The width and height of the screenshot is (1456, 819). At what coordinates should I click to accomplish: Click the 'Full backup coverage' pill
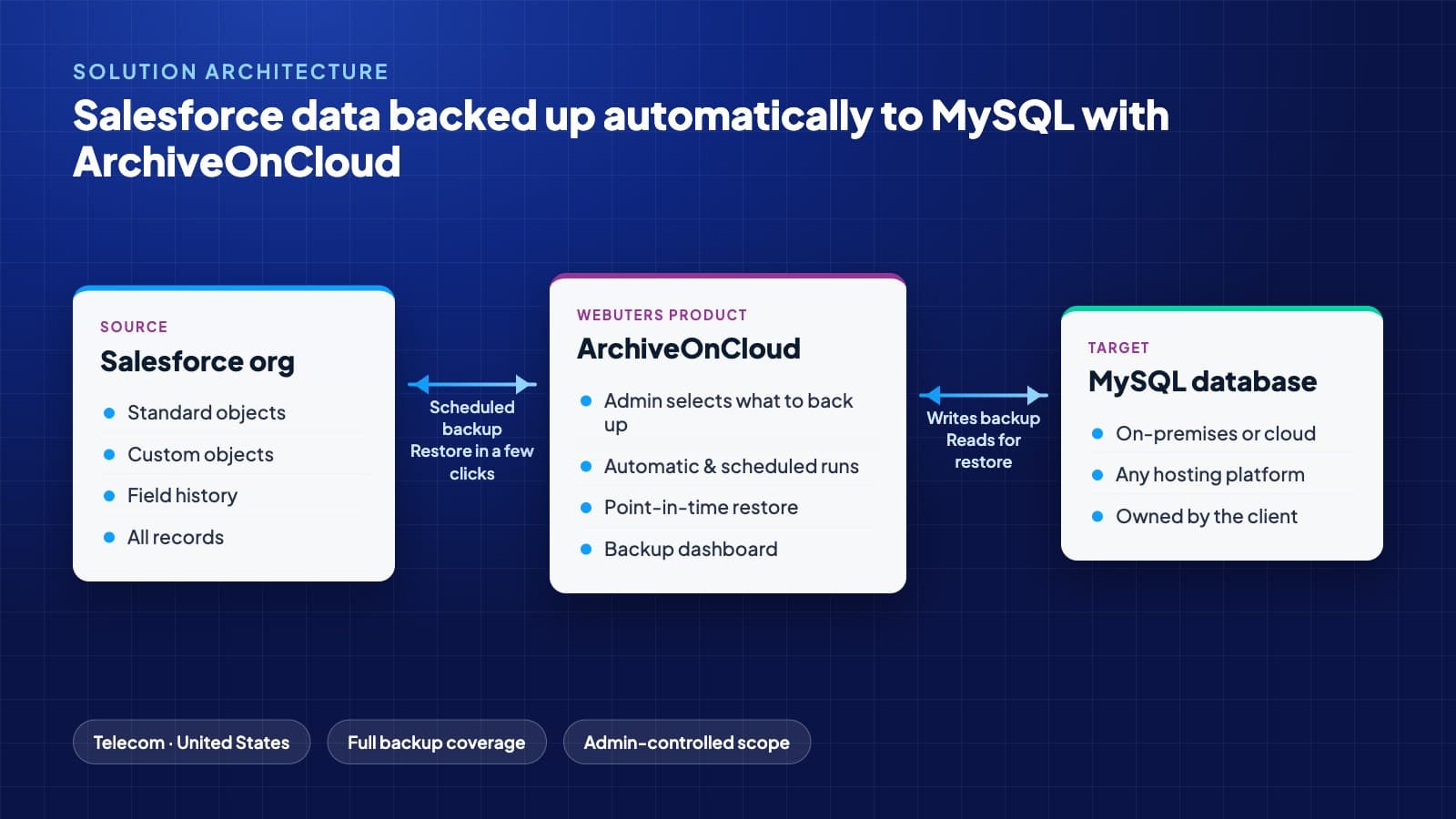point(437,742)
